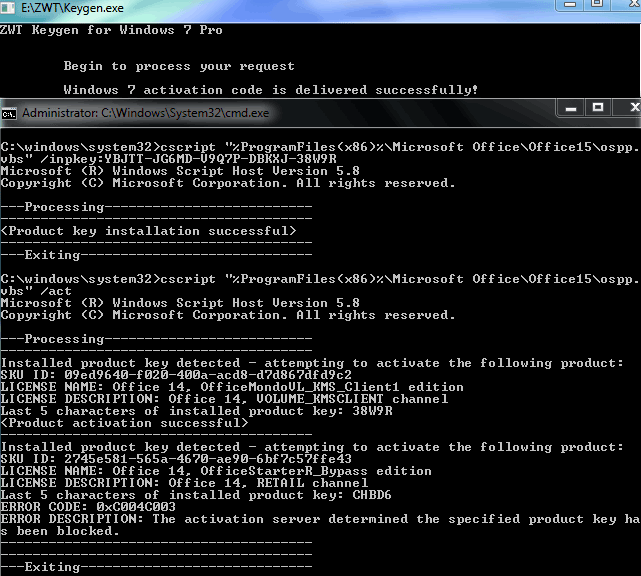Click the ERROR DESCRIPTION activation server line

(320, 519)
